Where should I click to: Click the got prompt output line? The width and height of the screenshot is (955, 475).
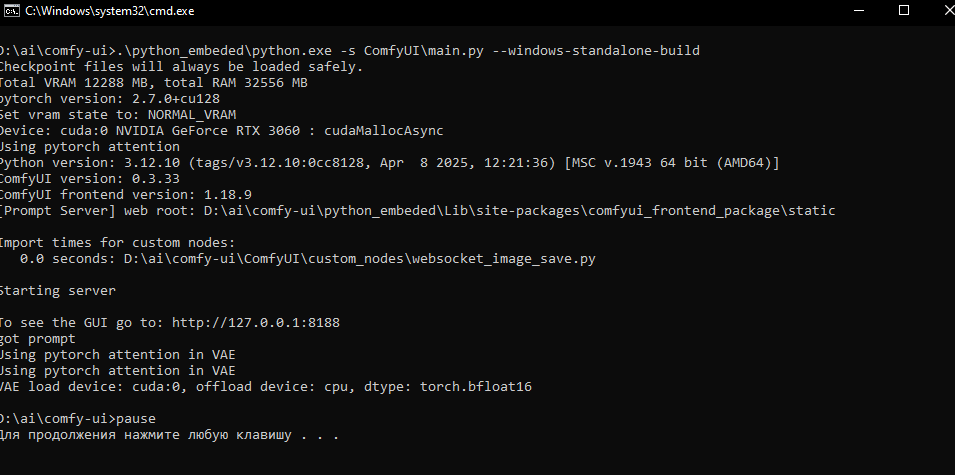40,338
